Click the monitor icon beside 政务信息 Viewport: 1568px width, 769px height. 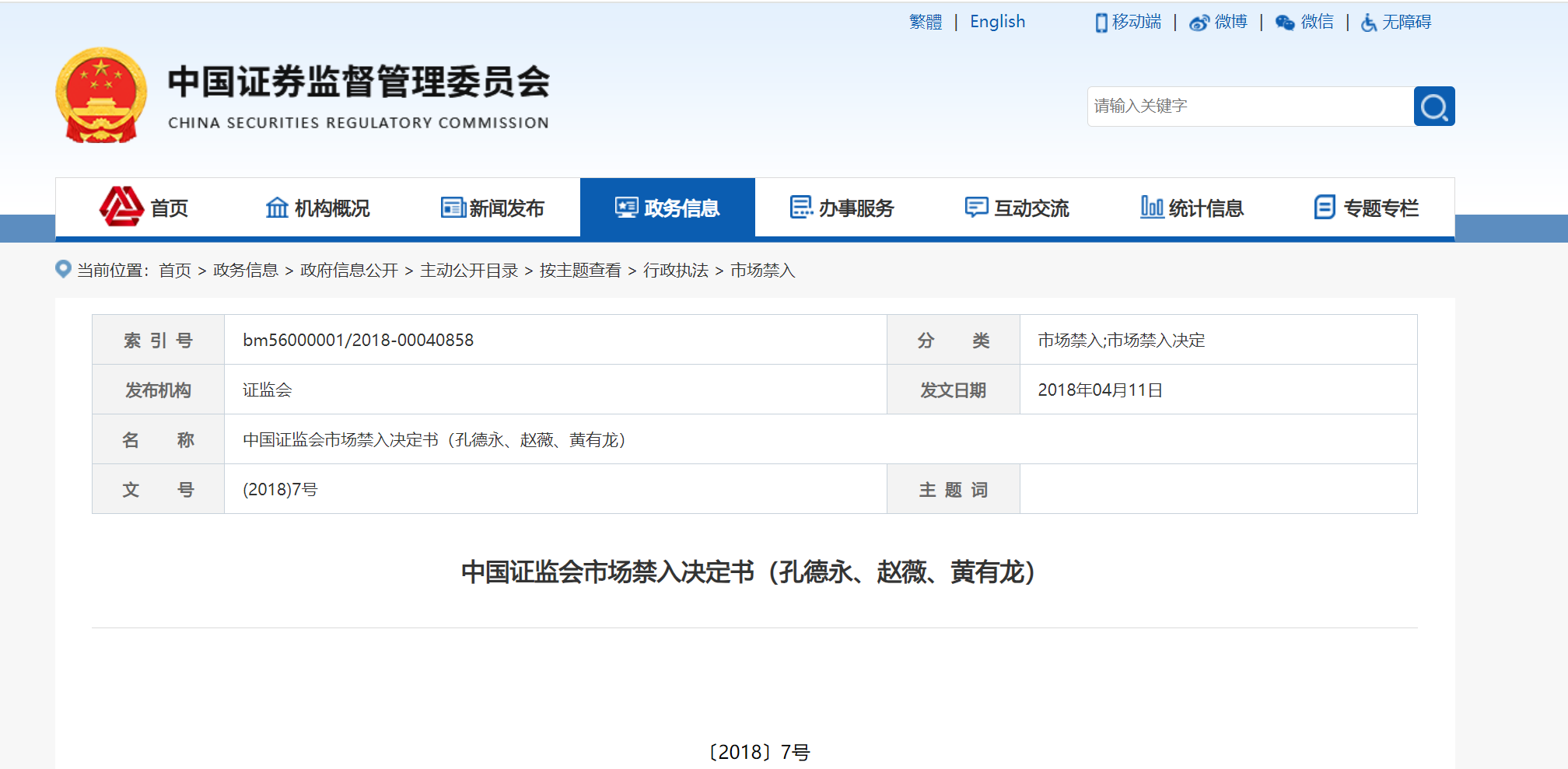(x=627, y=208)
